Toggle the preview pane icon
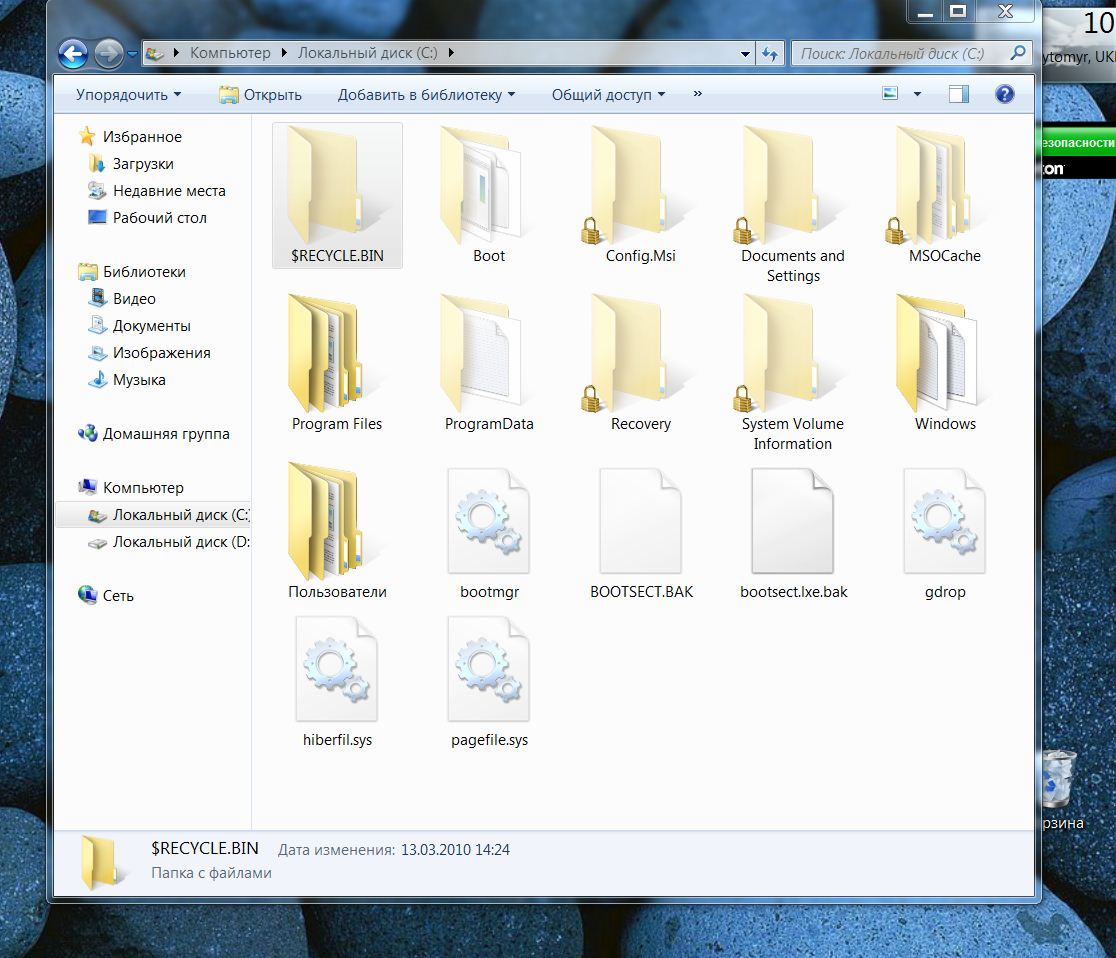The width and height of the screenshot is (1116, 958). 959,95
